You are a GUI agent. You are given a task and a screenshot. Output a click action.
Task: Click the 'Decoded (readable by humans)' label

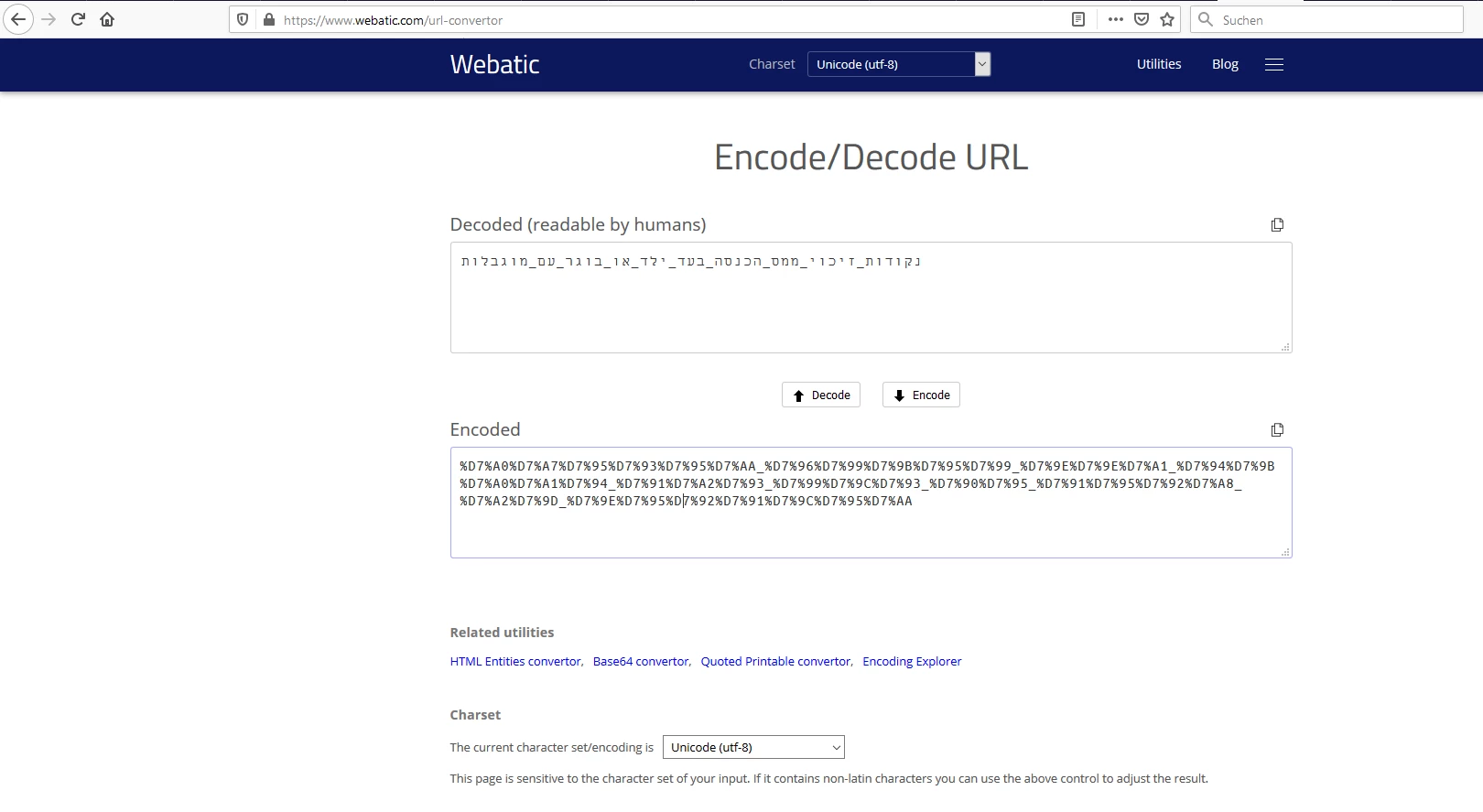click(578, 225)
